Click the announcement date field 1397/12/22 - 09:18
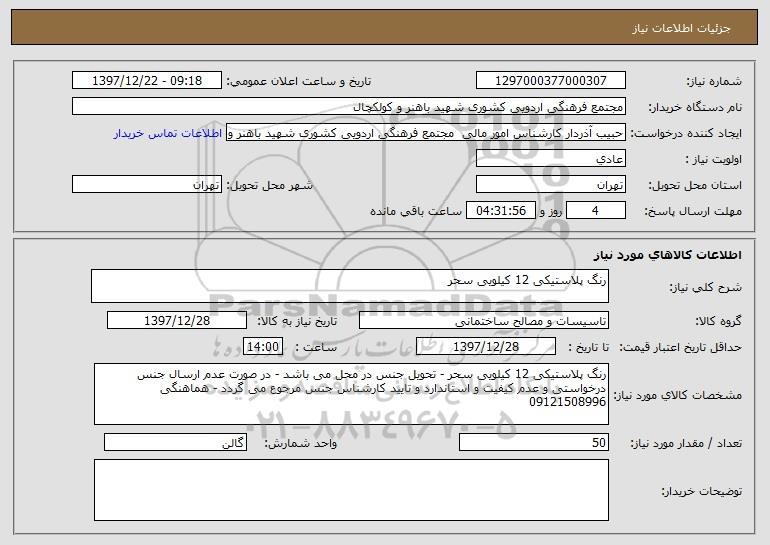This screenshot has width=770, height=545. point(147,81)
